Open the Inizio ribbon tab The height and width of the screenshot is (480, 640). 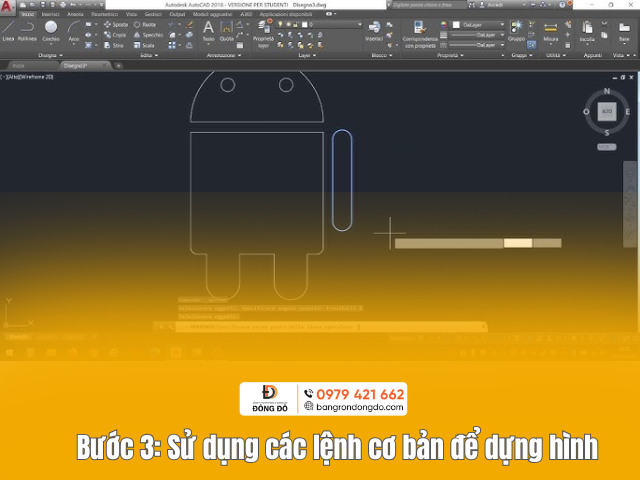tap(28, 14)
